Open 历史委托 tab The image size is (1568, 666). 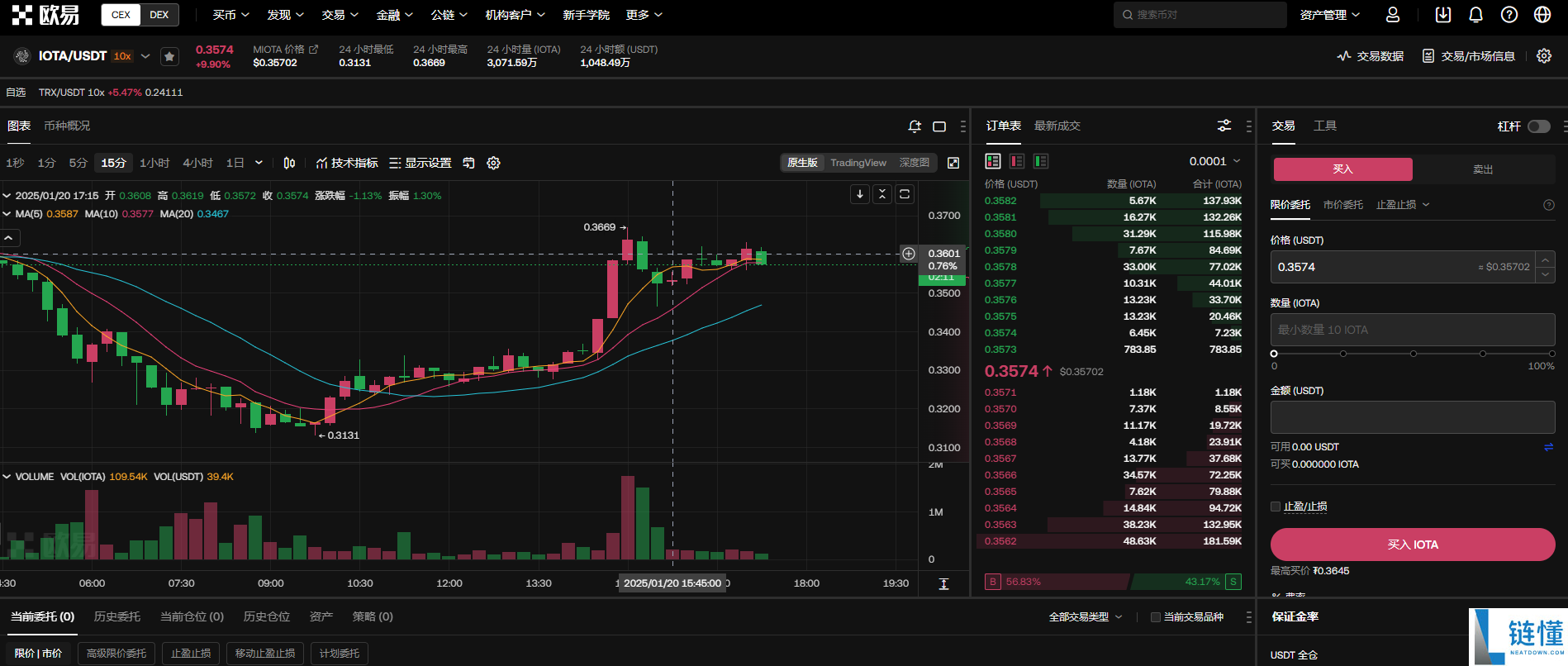117,616
